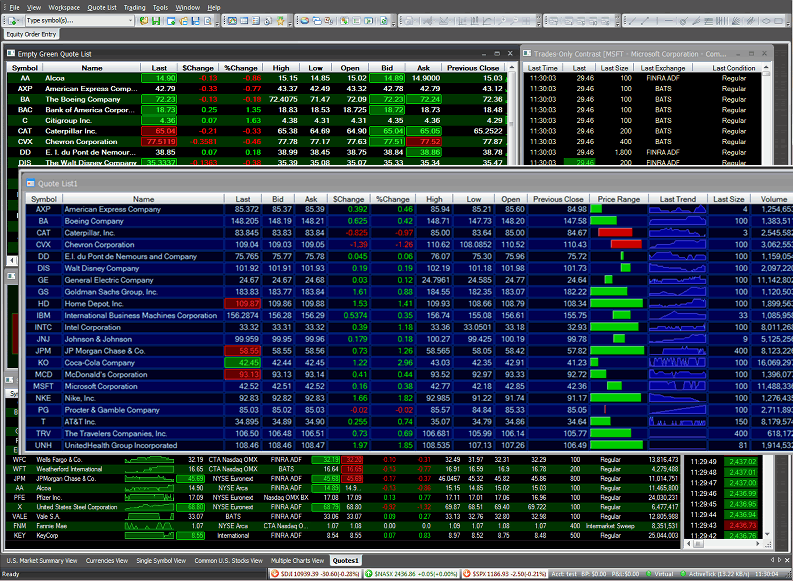This screenshot has height=581, width=793.
Task: Open the Trading menu
Action: pos(135,8)
